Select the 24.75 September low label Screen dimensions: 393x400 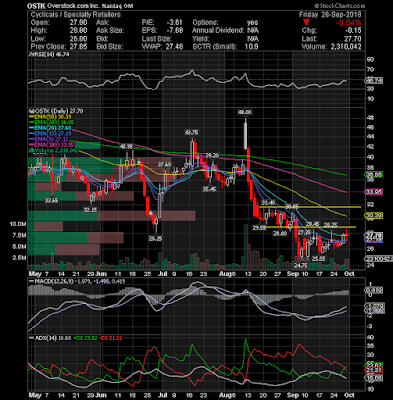pos(300,265)
